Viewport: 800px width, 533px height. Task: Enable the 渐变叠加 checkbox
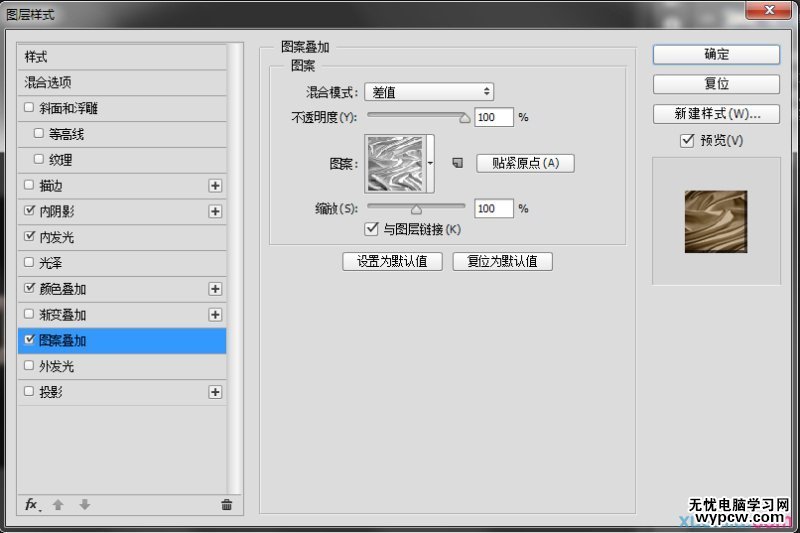coord(29,314)
